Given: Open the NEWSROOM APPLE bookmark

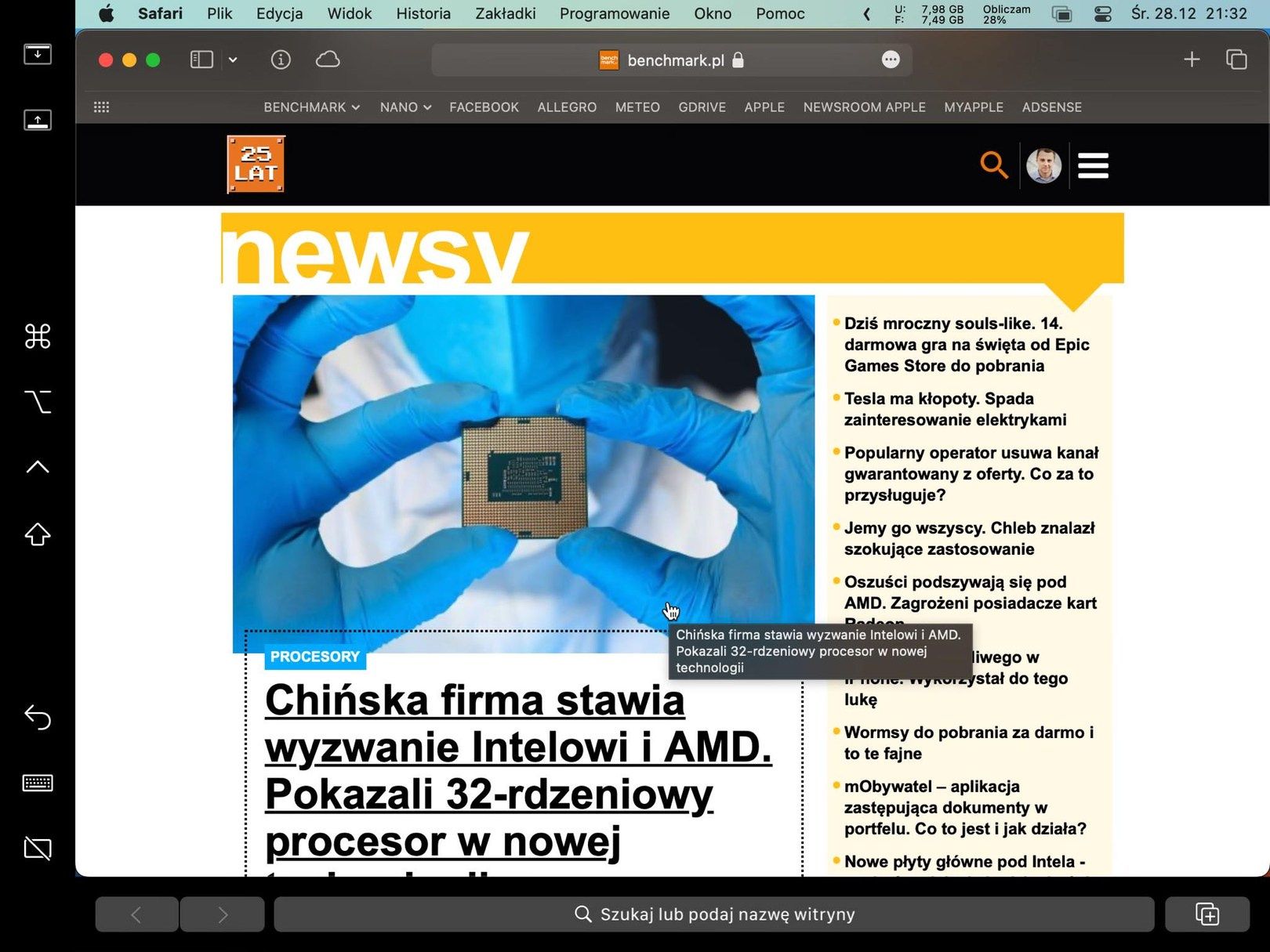Looking at the screenshot, I should click(x=865, y=107).
